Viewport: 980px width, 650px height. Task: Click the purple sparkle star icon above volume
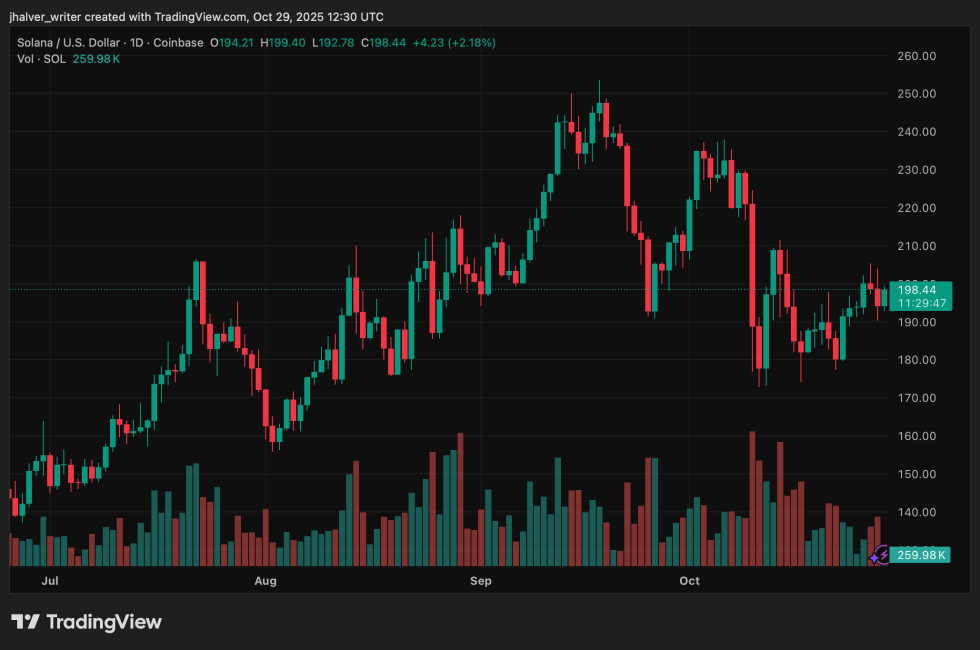tap(875, 558)
